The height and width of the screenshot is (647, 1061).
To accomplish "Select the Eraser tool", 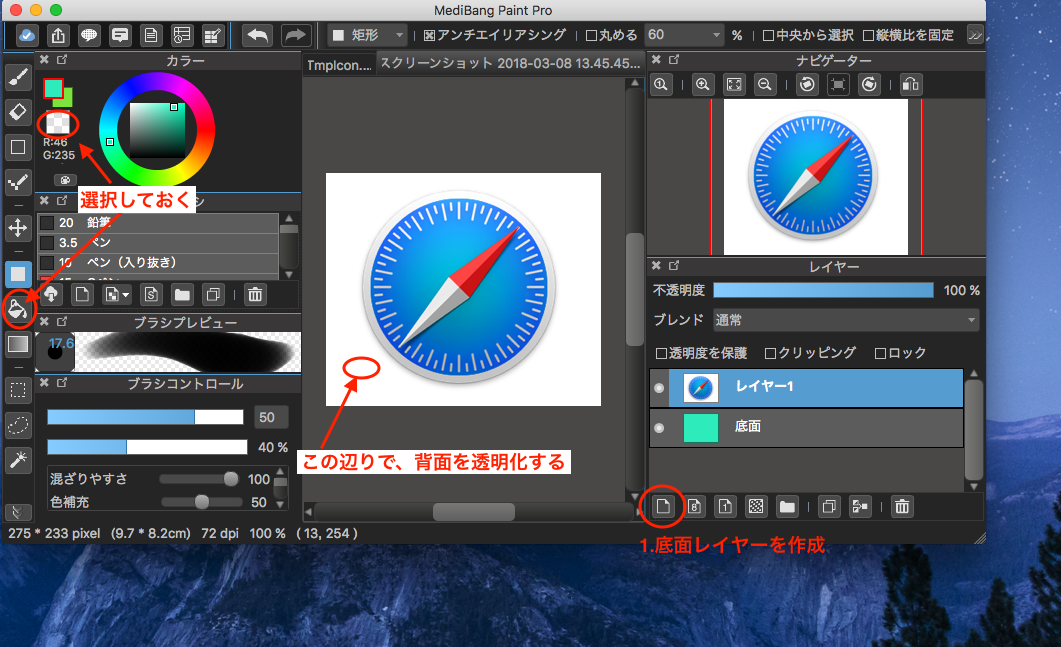I will [18, 111].
